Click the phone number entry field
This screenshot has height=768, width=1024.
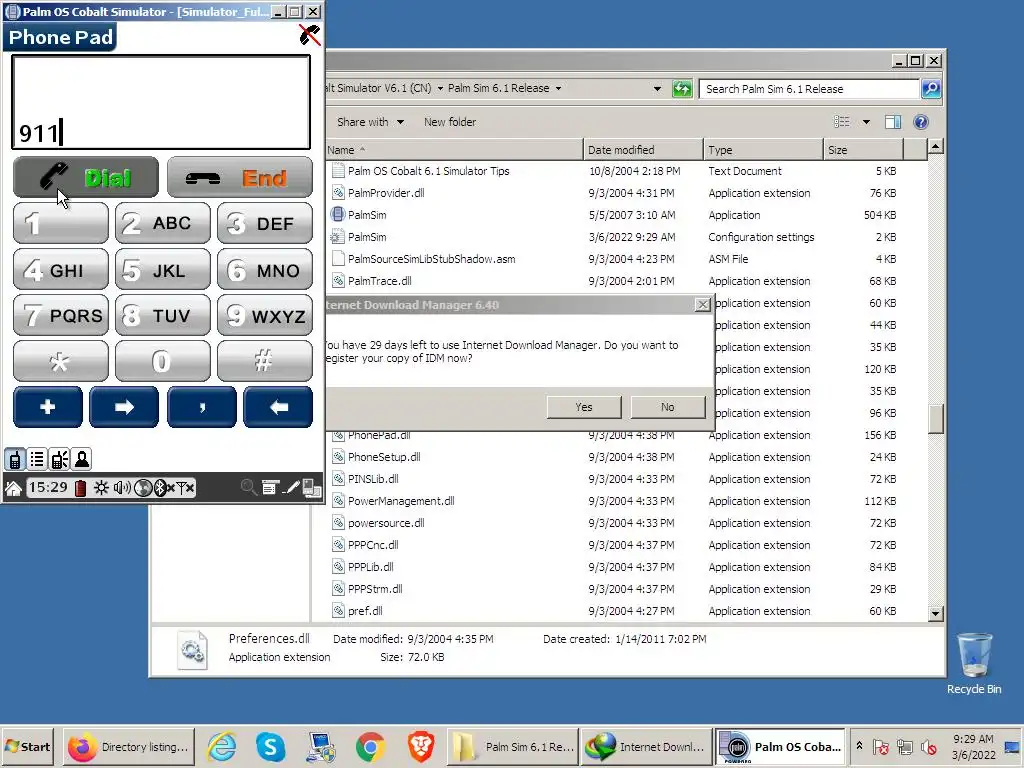[161, 102]
